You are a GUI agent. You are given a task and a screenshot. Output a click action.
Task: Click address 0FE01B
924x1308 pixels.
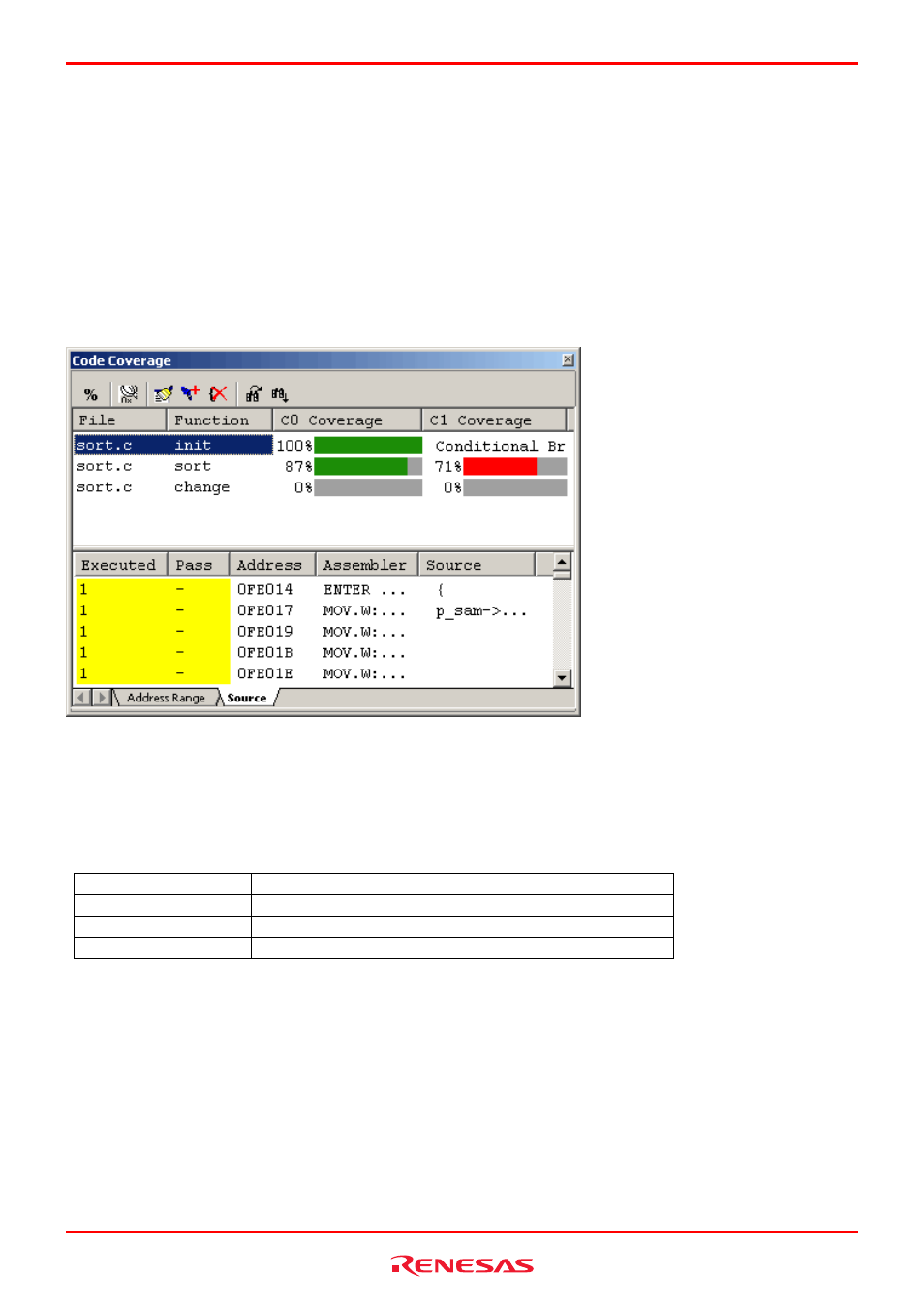(x=264, y=653)
